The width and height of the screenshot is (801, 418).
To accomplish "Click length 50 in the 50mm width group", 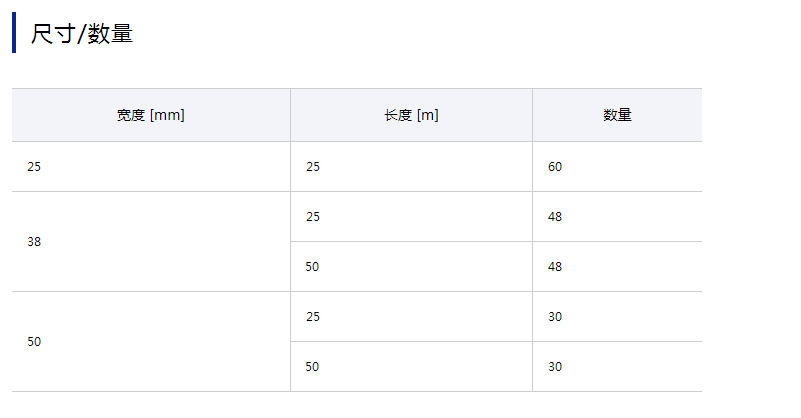I will [x=313, y=367].
